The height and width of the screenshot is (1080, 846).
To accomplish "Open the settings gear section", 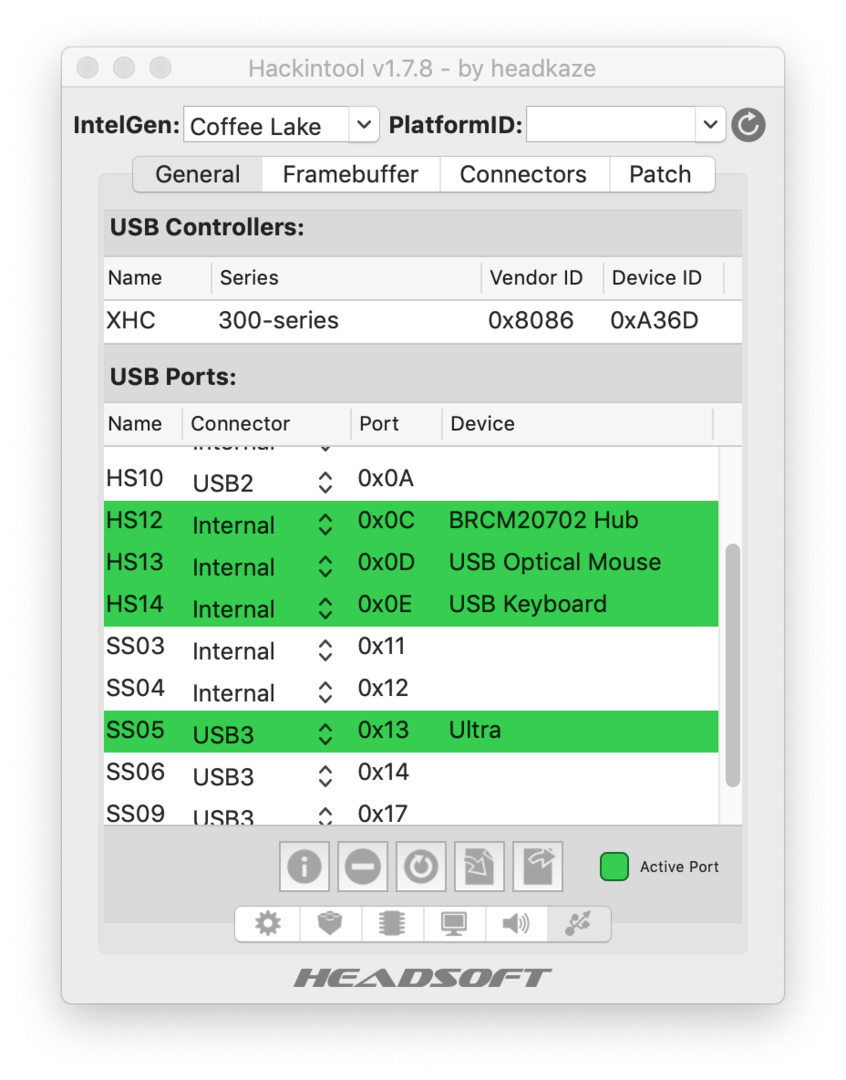I will (x=267, y=923).
